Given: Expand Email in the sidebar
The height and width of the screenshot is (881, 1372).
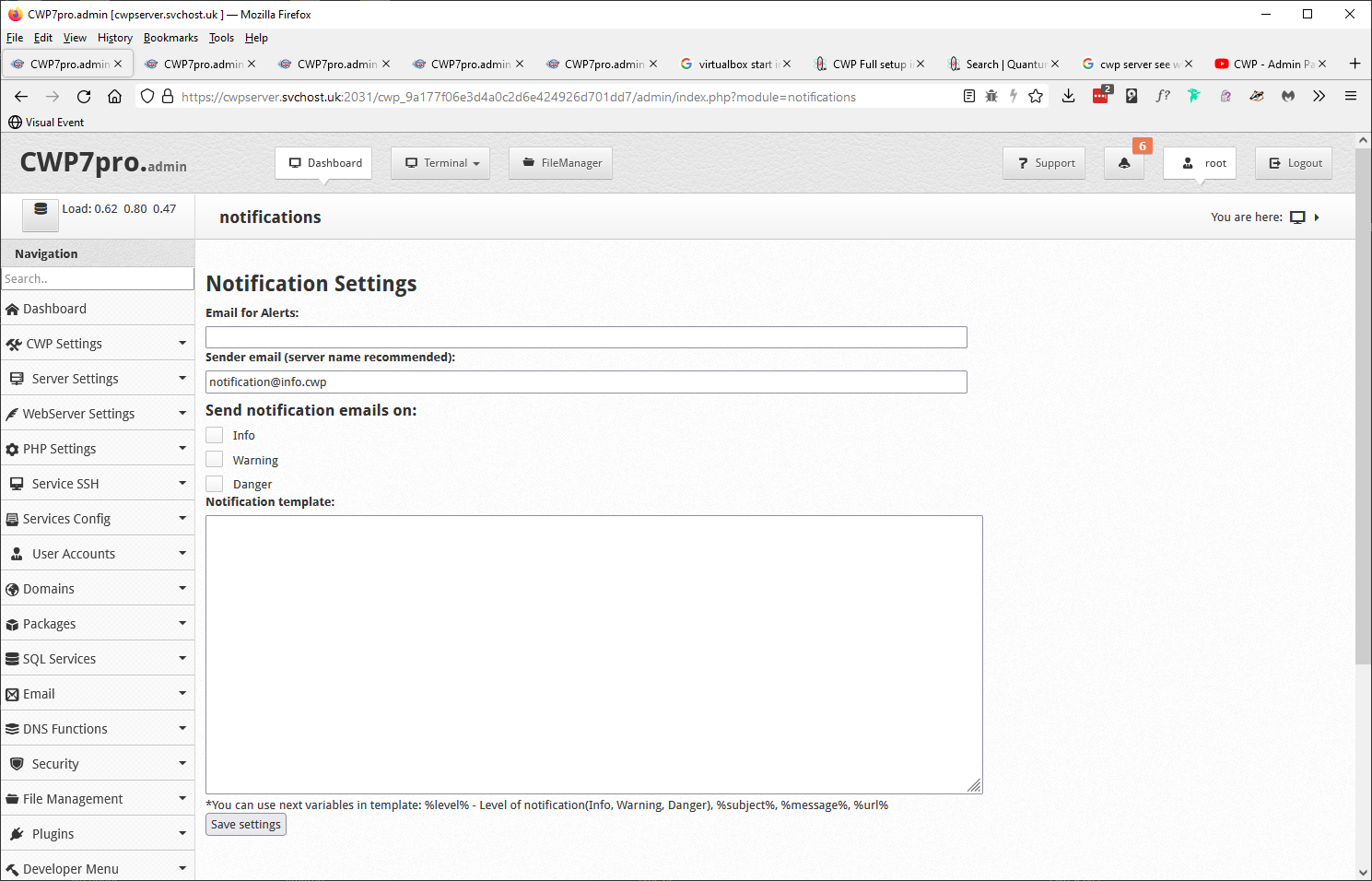Looking at the screenshot, I should pos(97,694).
